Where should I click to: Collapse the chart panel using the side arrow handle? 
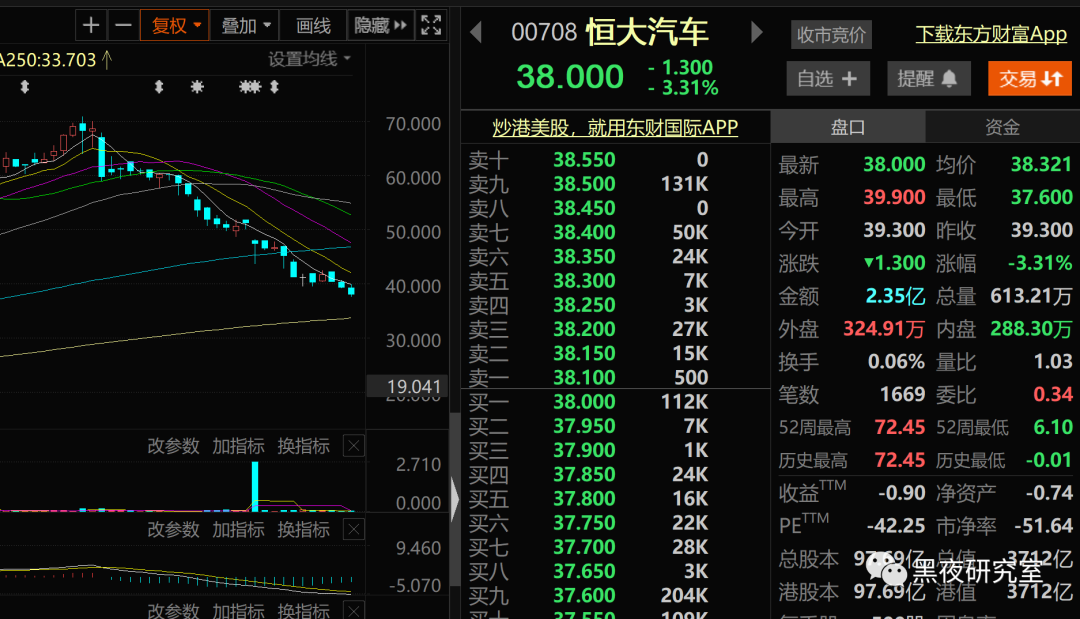coord(455,499)
